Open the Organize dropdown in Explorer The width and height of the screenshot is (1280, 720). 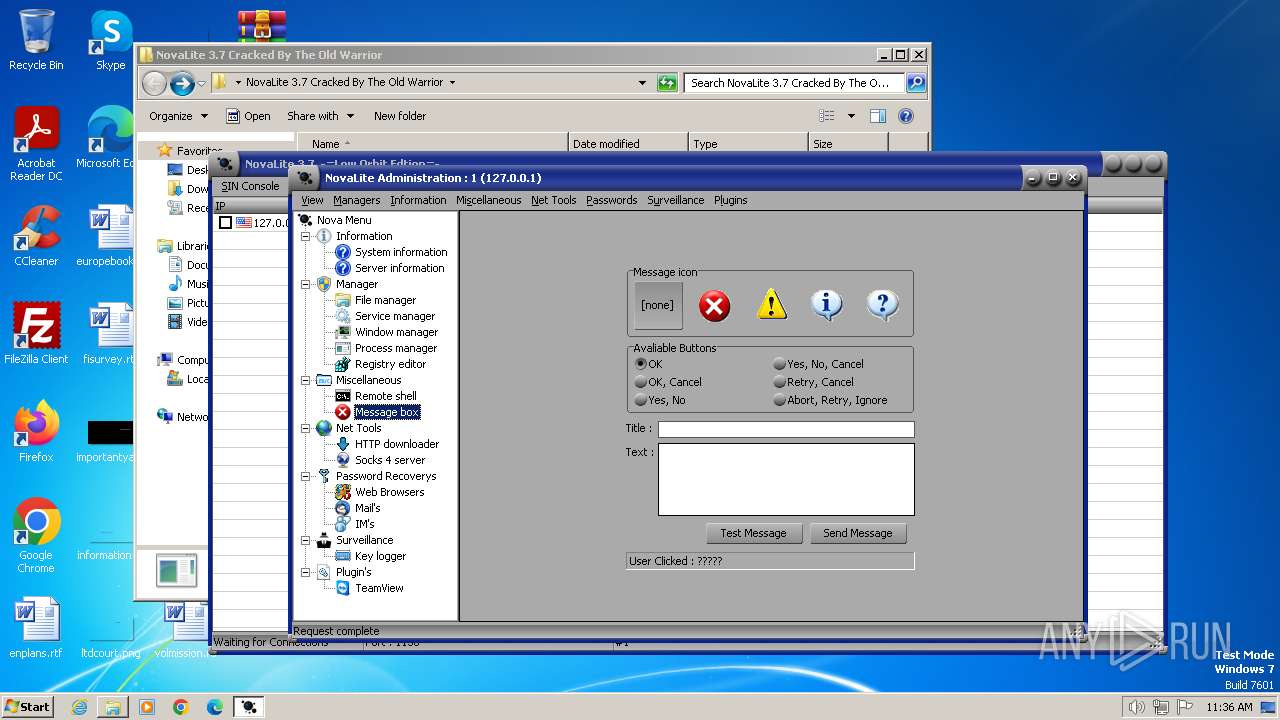pos(178,116)
